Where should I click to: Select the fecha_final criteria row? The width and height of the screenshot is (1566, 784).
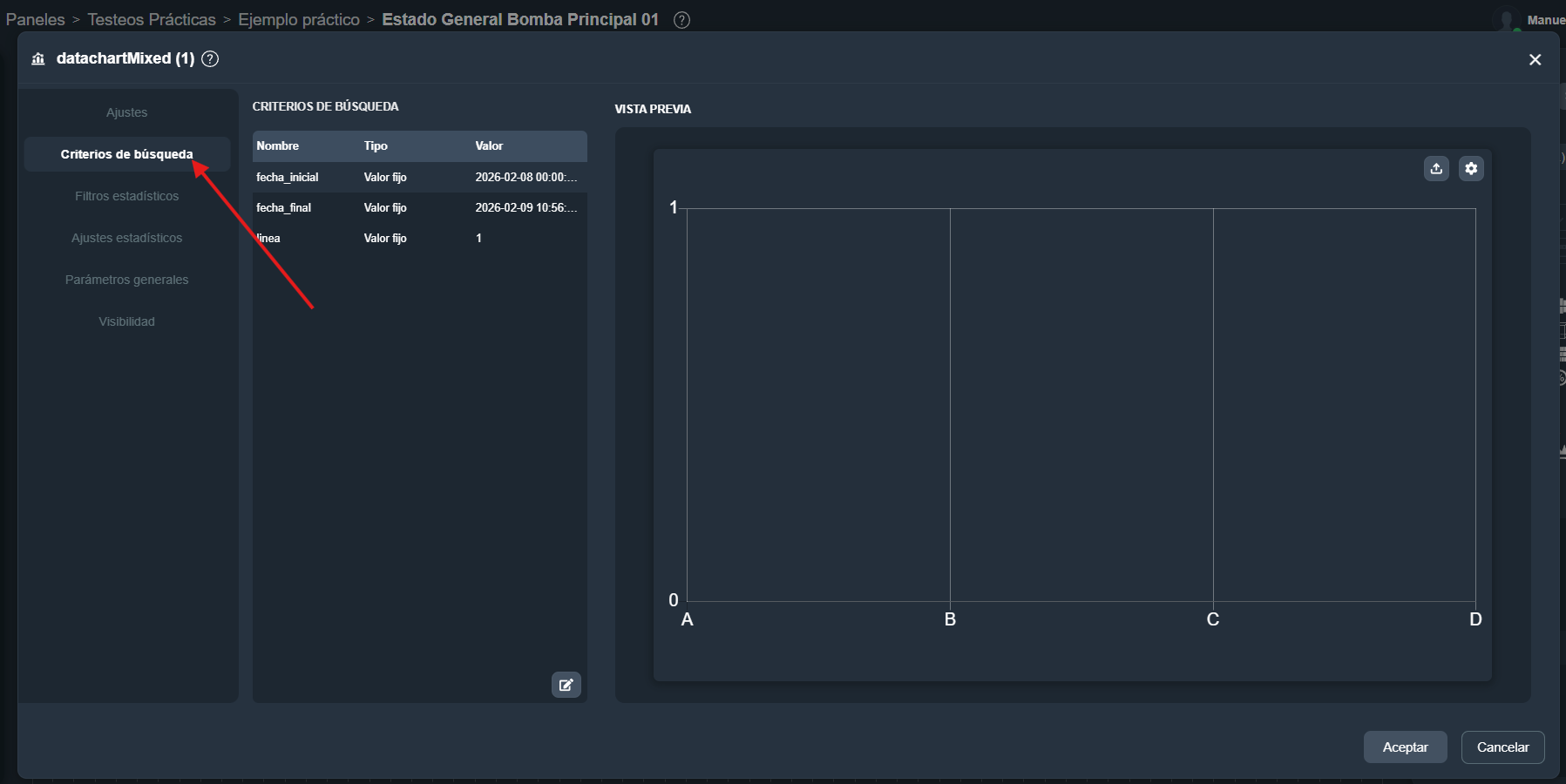pyautogui.click(x=418, y=207)
